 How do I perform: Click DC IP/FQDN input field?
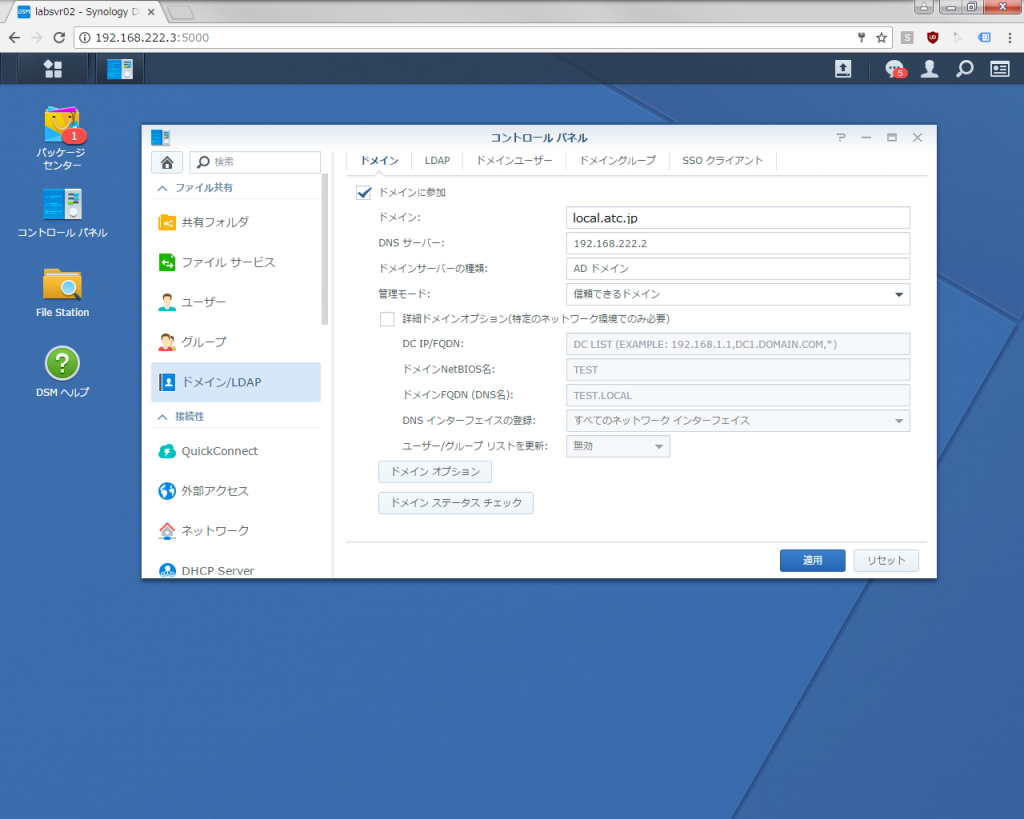[737, 344]
